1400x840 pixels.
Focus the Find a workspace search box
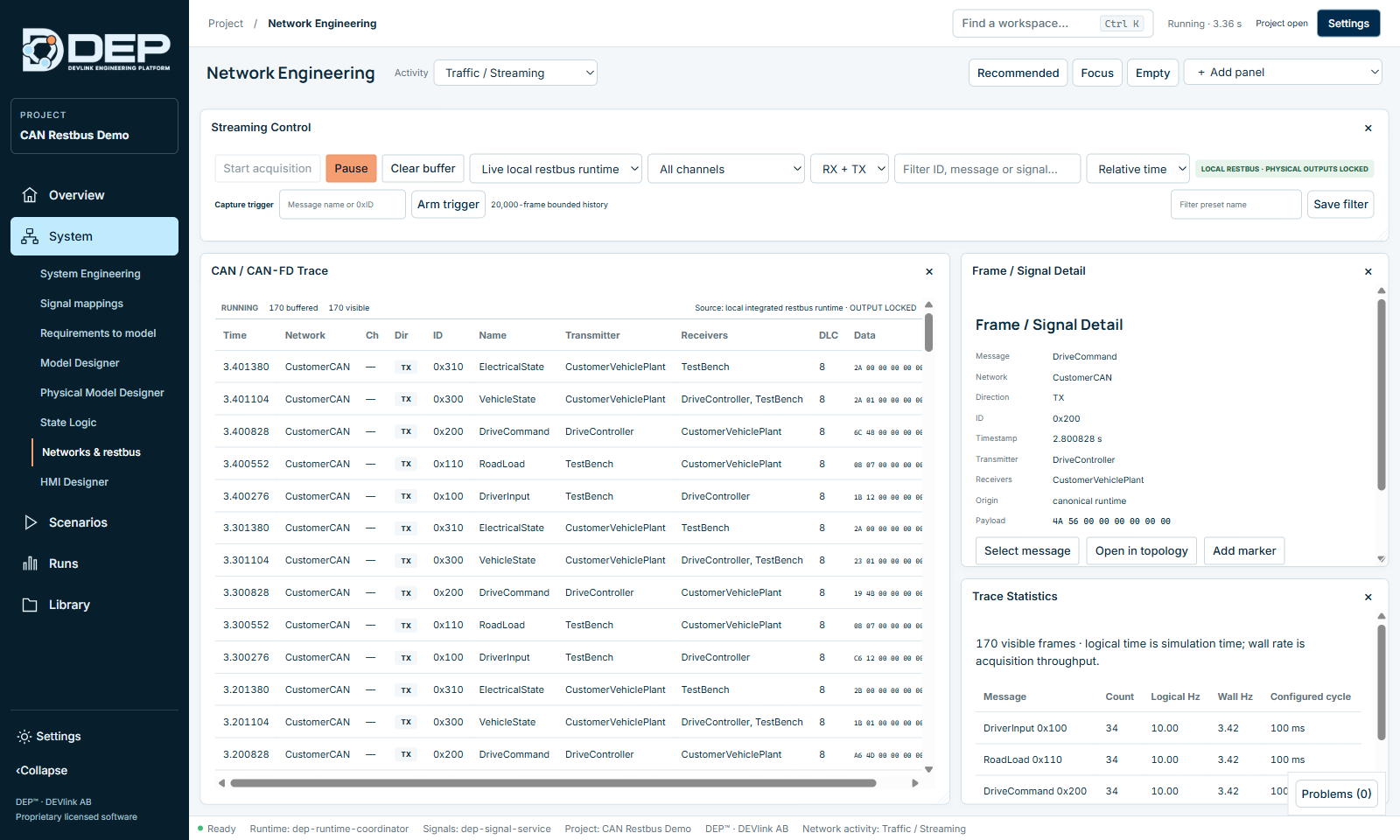1053,24
